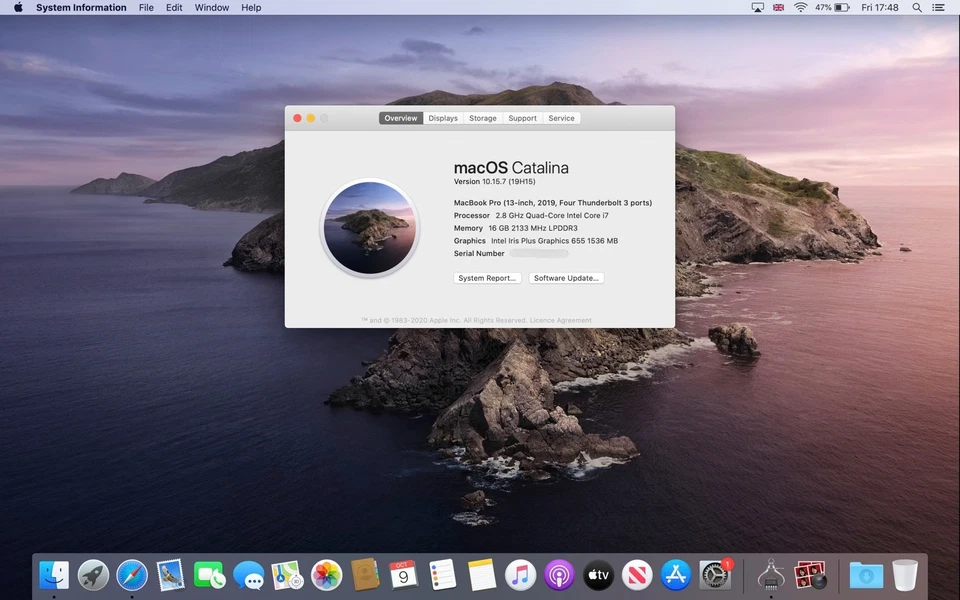Open FaceTime from the Dock
This screenshot has width=960, height=600.
coord(209,576)
